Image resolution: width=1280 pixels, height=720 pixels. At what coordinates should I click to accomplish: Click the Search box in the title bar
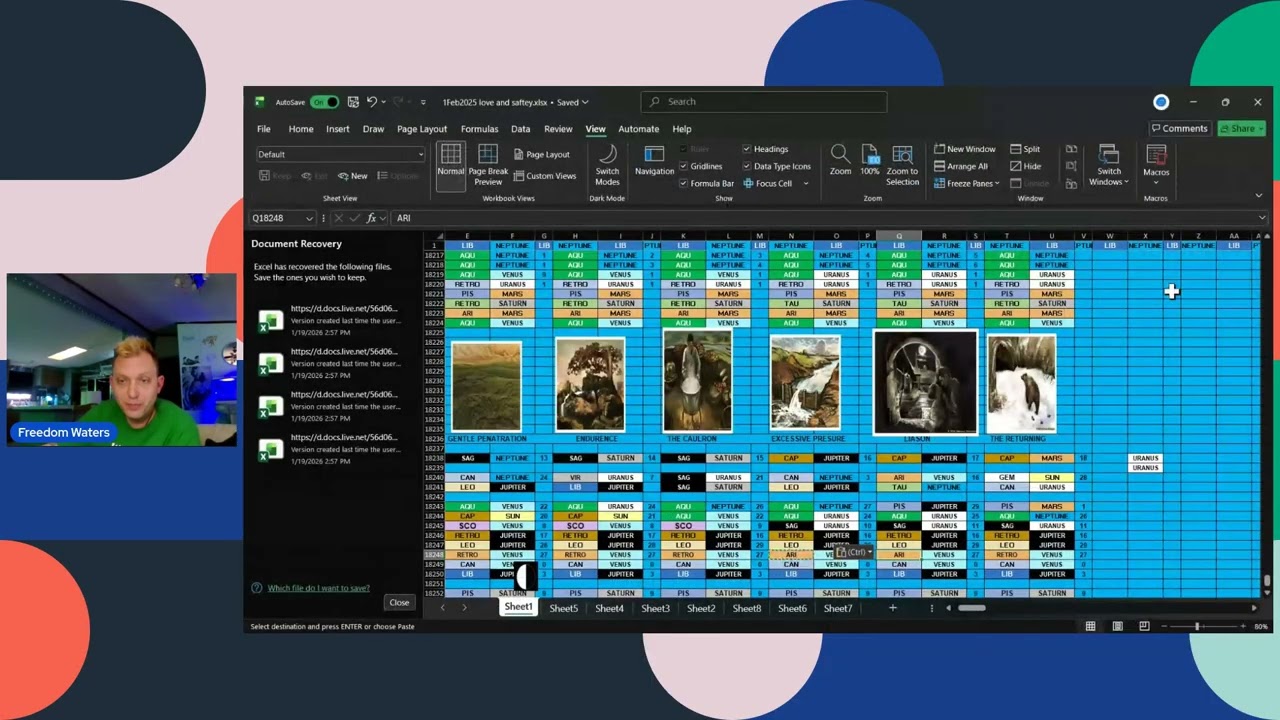(x=764, y=102)
